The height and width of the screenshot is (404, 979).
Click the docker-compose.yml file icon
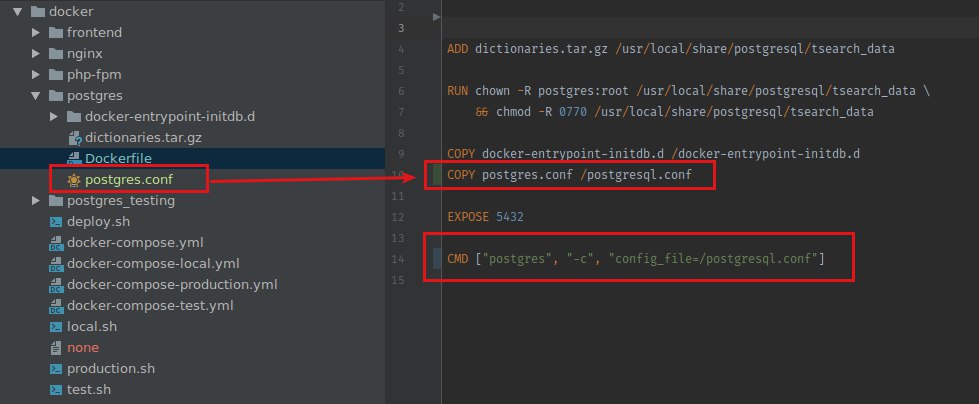(56, 243)
